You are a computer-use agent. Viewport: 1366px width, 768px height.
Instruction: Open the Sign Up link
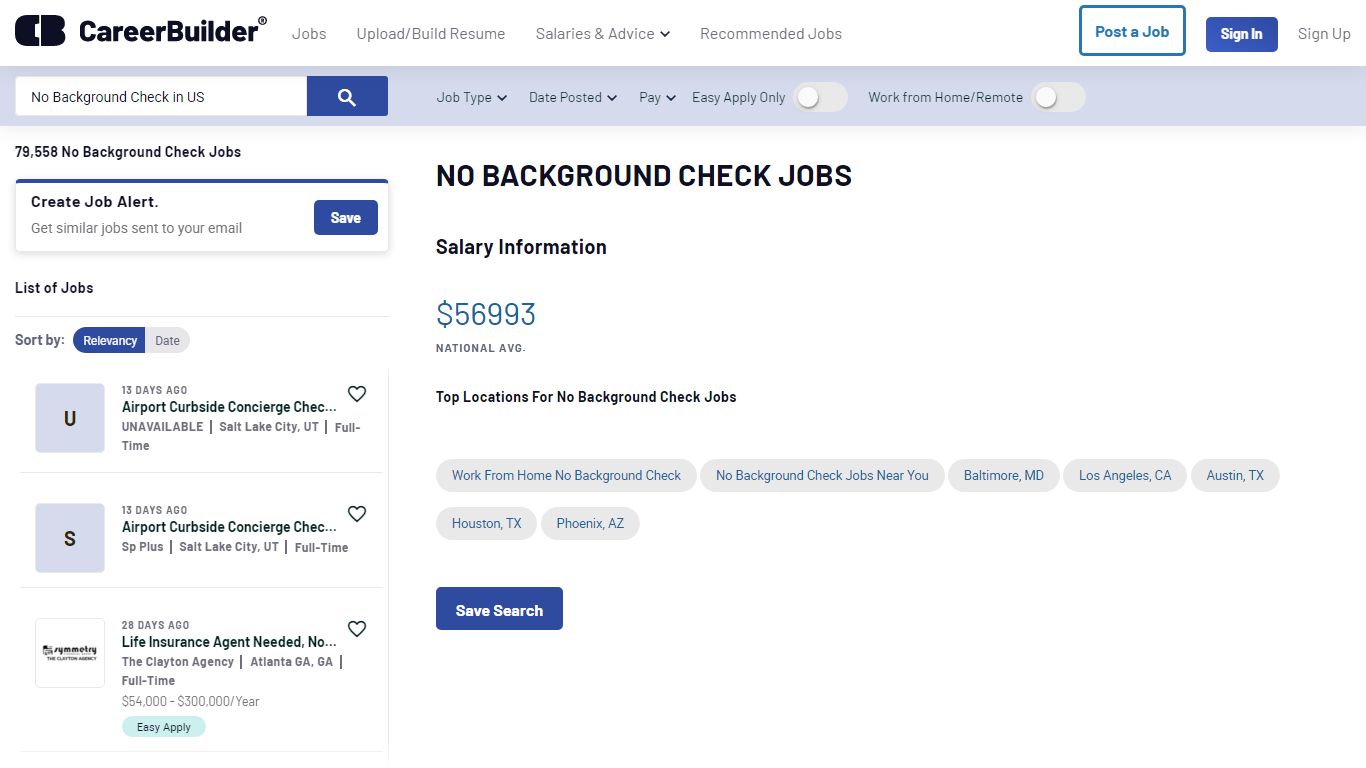tap(1324, 33)
